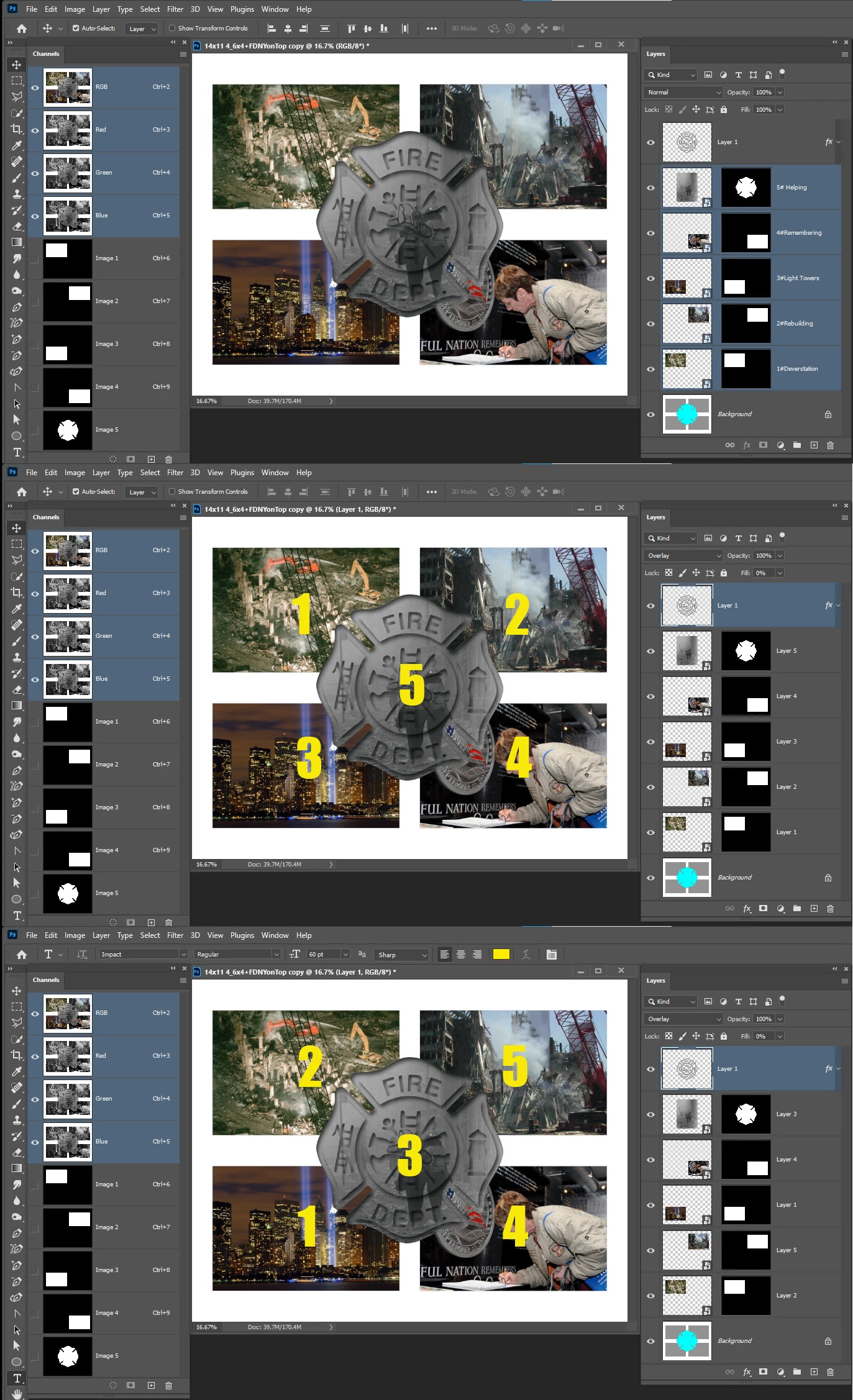The height and width of the screenshot is (1400, 853).
Task: Click new adjustment layer icon, top Layers panel
Action: pyautogui.click(x=780, y=445)
